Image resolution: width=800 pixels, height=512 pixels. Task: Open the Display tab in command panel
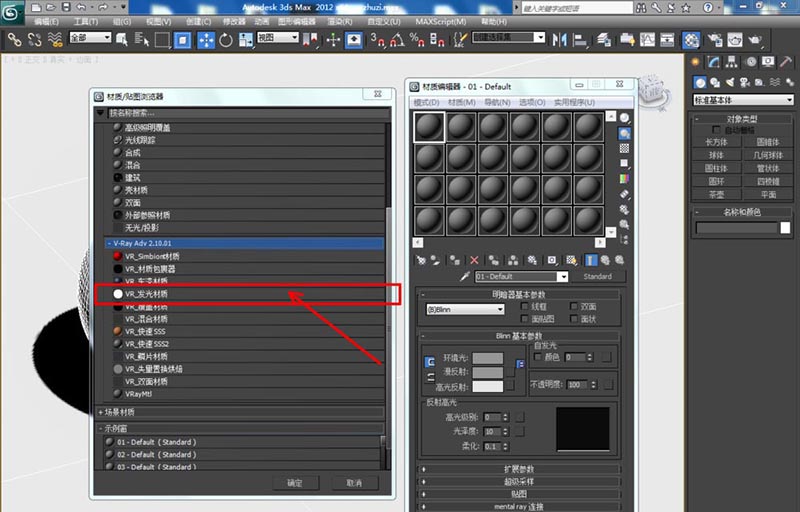768,62
